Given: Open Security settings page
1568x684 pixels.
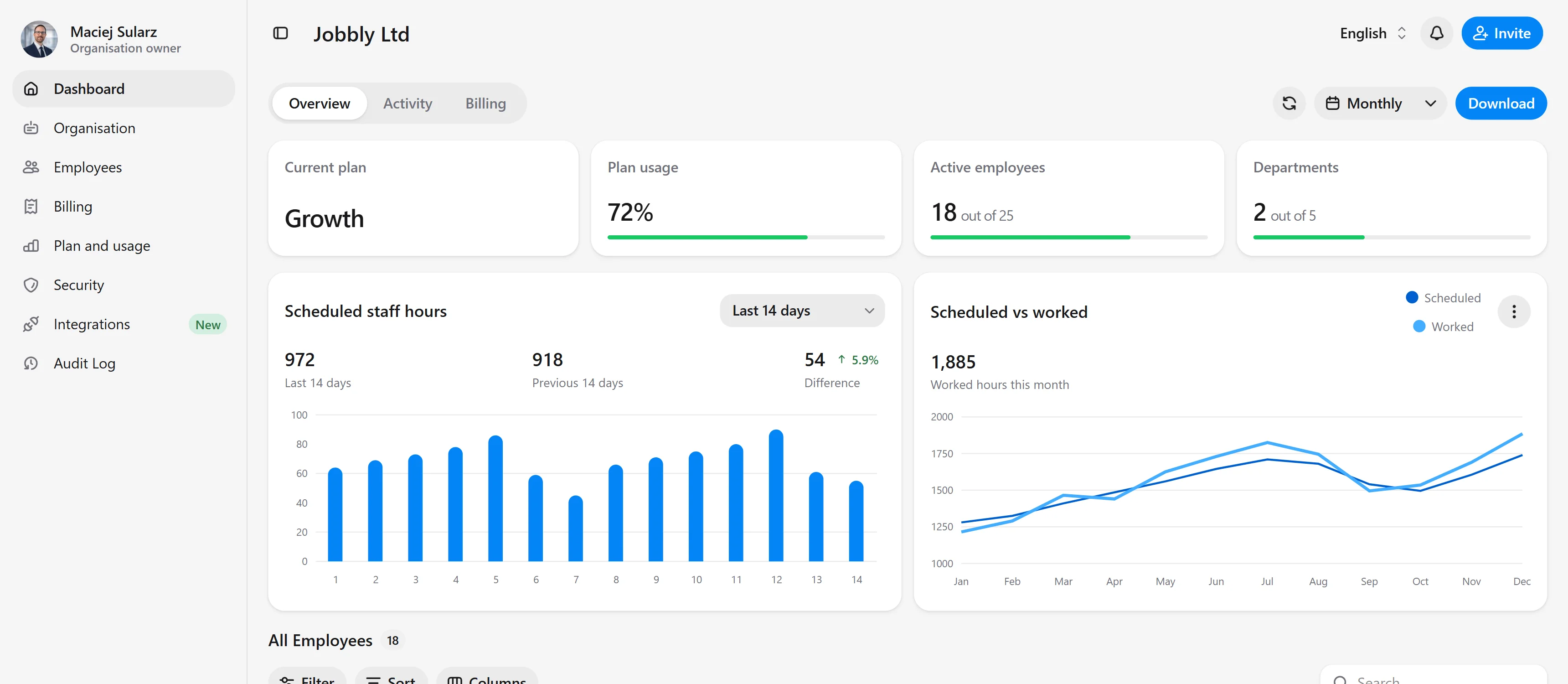Looking at the screenshot, I should pos(124,285).
